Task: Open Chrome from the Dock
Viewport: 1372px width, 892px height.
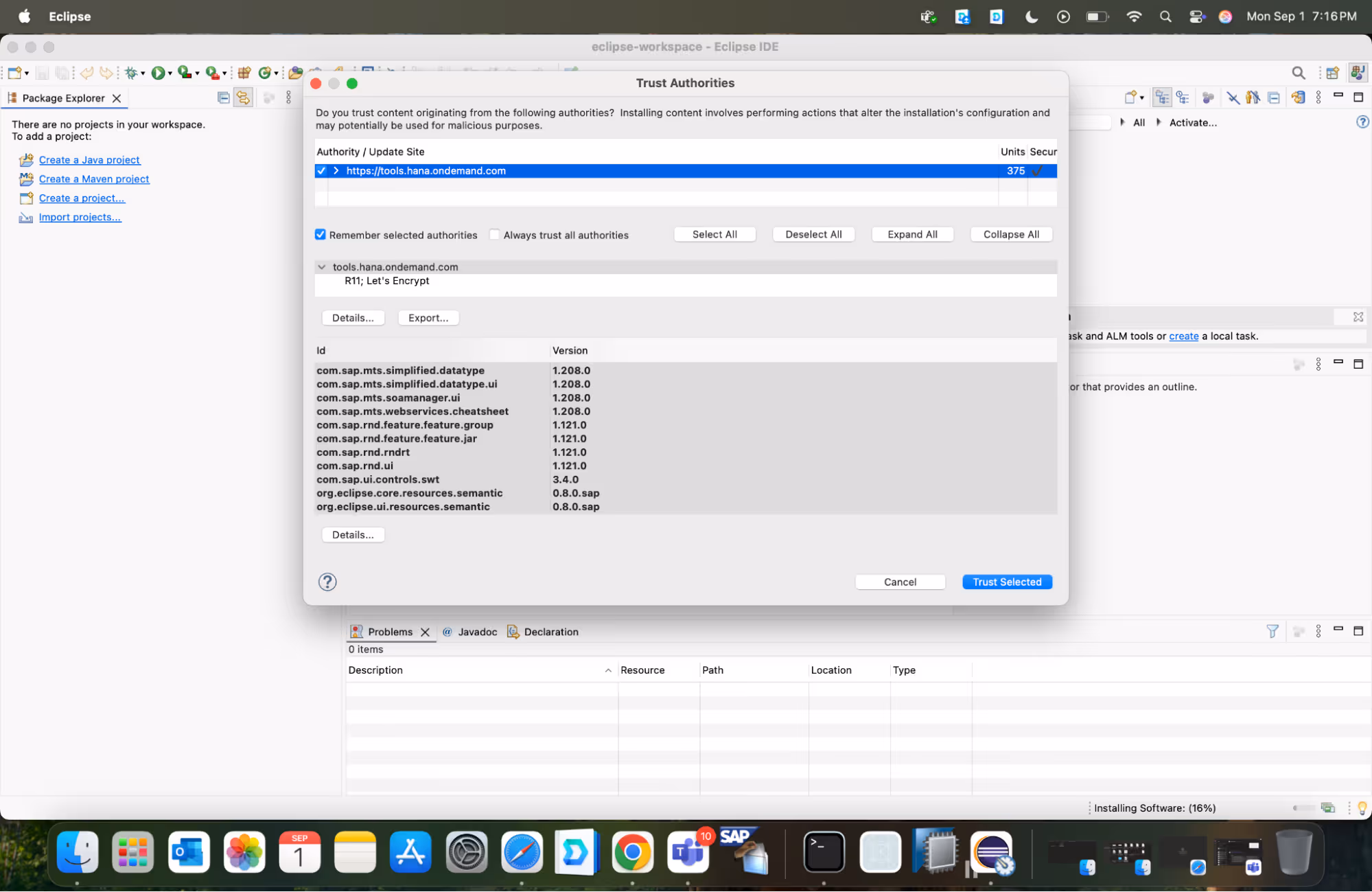Action: point(631,853)
